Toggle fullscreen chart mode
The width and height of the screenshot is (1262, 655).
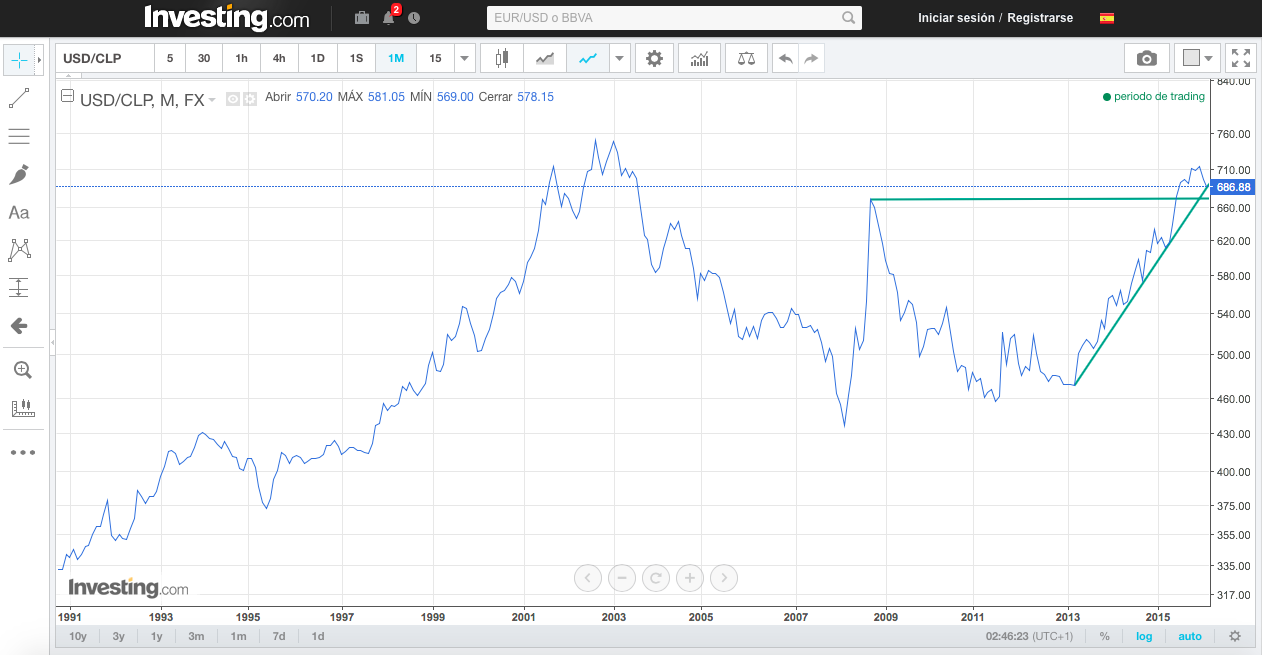pos(1240,59)
